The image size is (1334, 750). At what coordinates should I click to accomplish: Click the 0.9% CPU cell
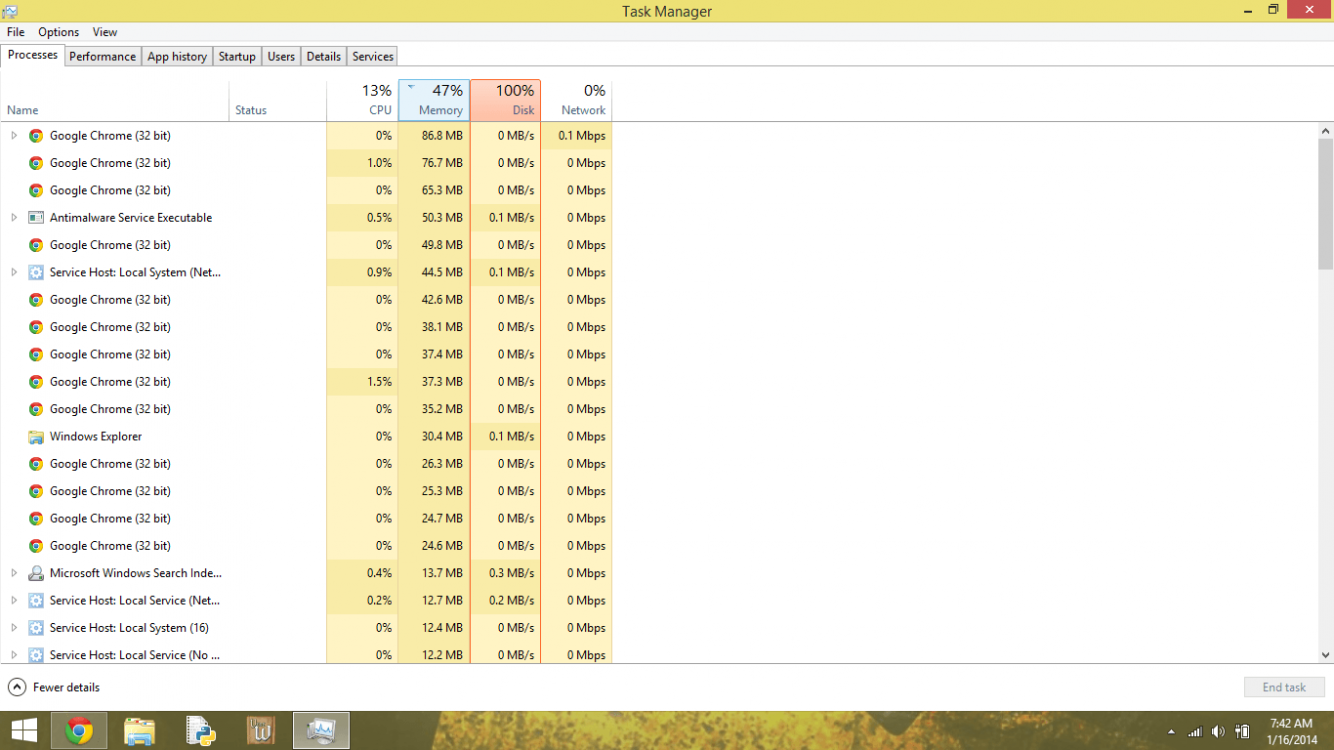point(362,272)
